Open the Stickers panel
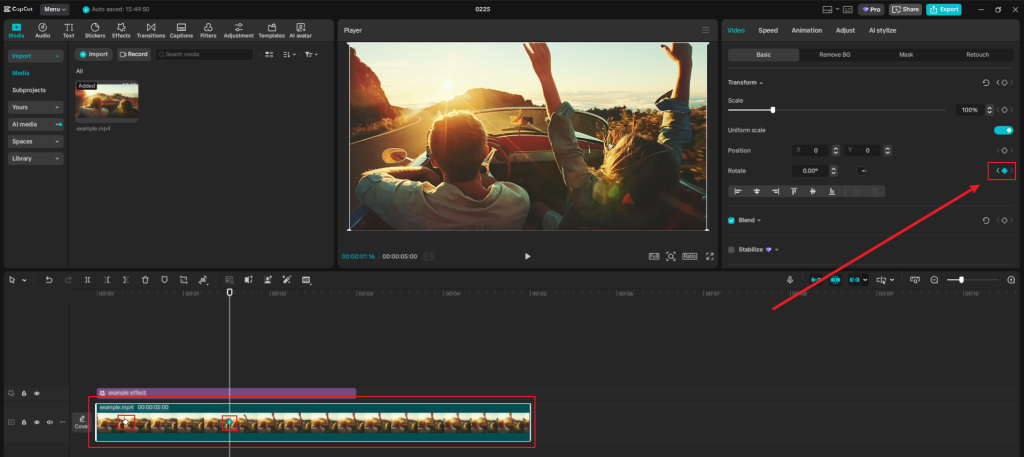Viewport: 1024px width, 457px height. pos(95,31)
